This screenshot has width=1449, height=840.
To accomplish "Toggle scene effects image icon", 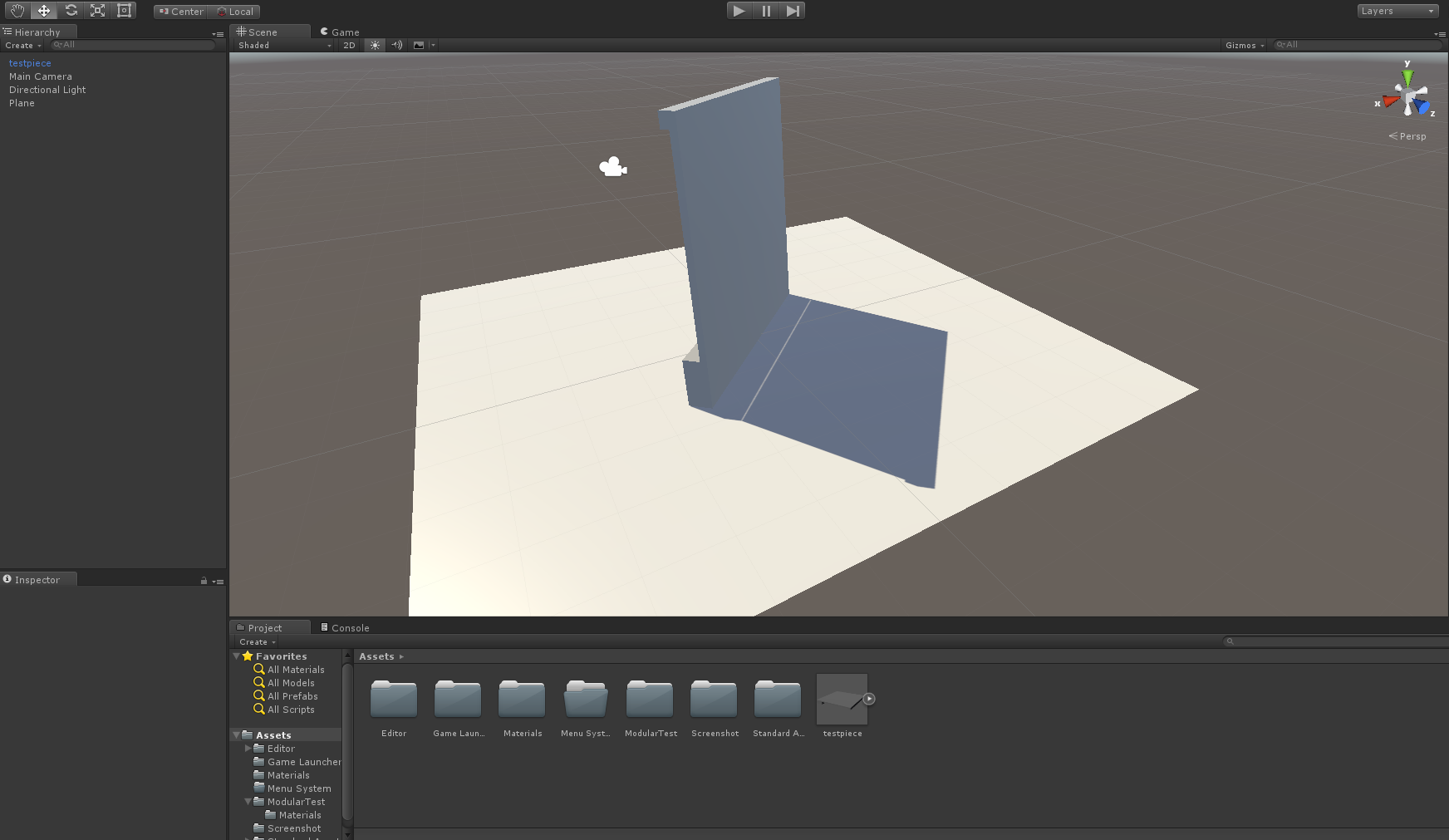I will [419, 46].
